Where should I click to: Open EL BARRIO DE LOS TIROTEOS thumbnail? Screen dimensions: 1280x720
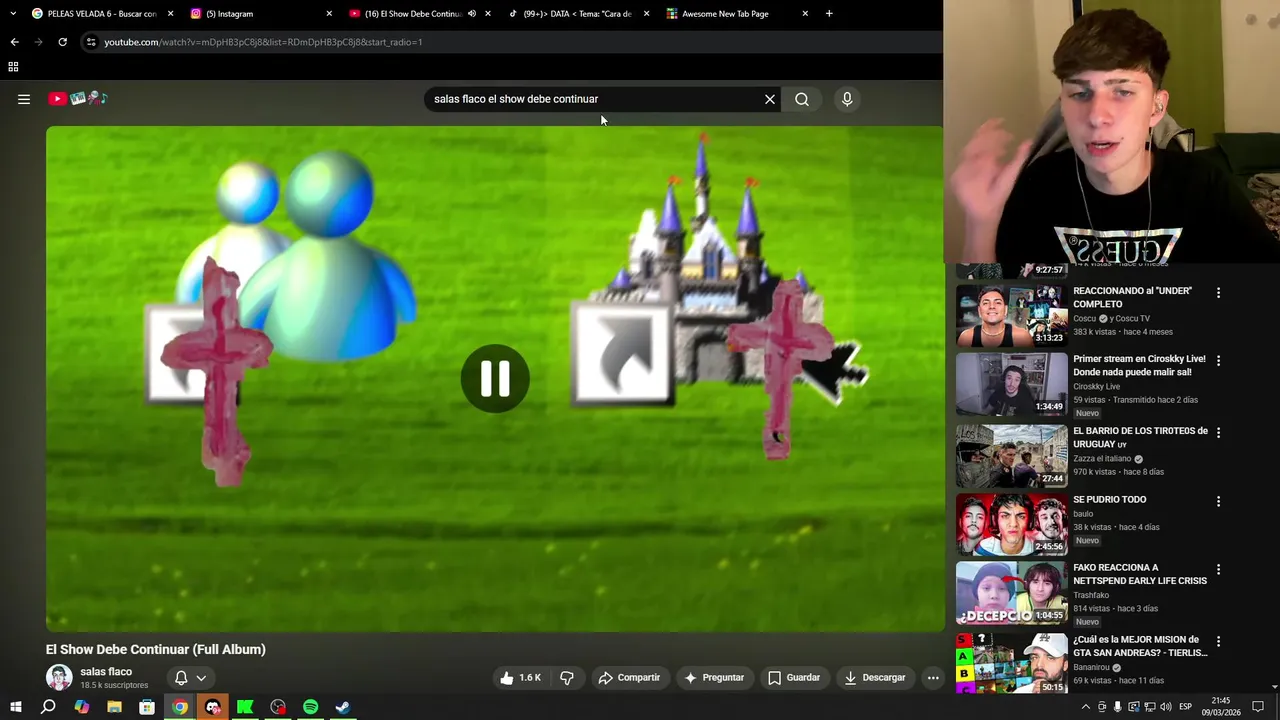coord(1011,456)
